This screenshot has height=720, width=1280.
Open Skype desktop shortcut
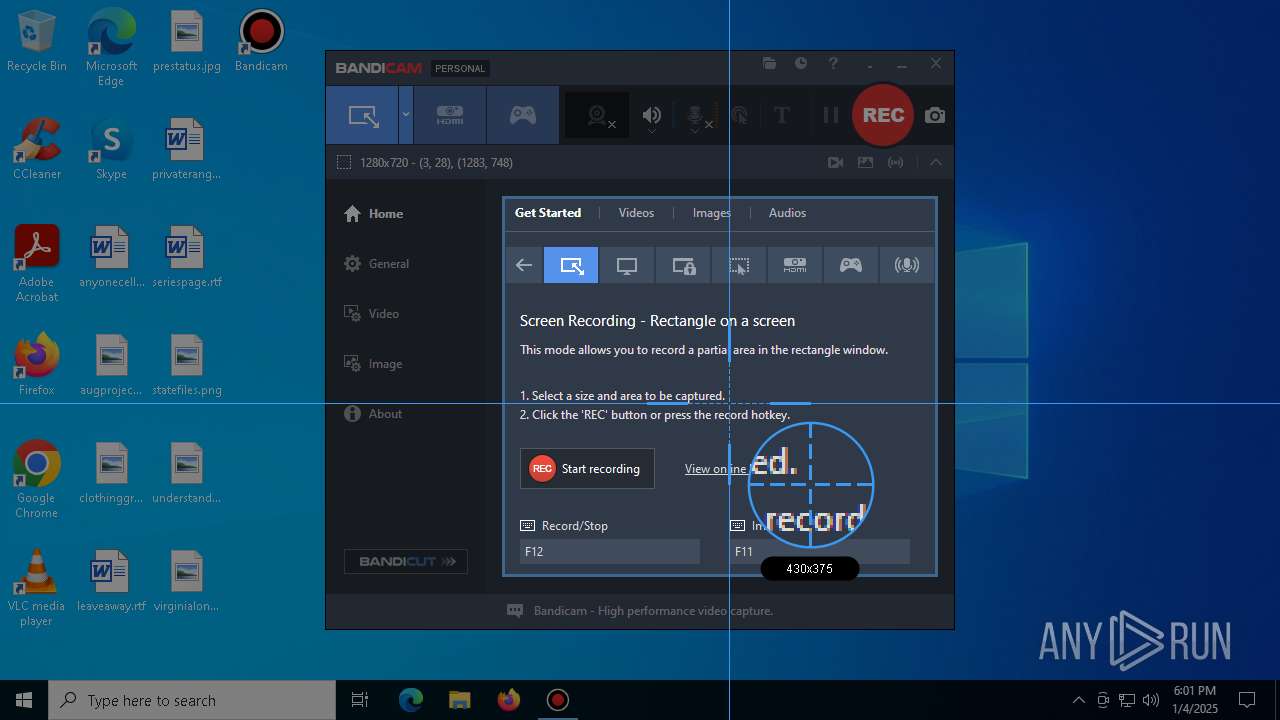[111, 150]
